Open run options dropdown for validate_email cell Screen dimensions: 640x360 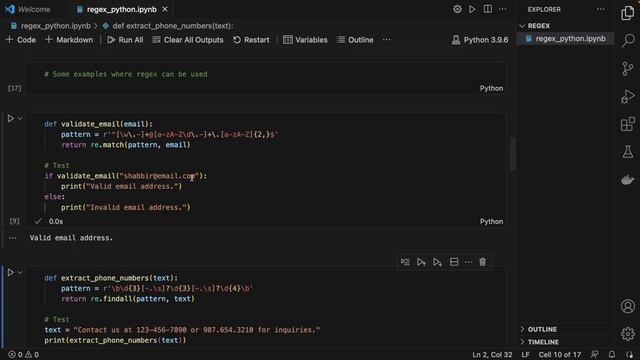tap(20, 118)
